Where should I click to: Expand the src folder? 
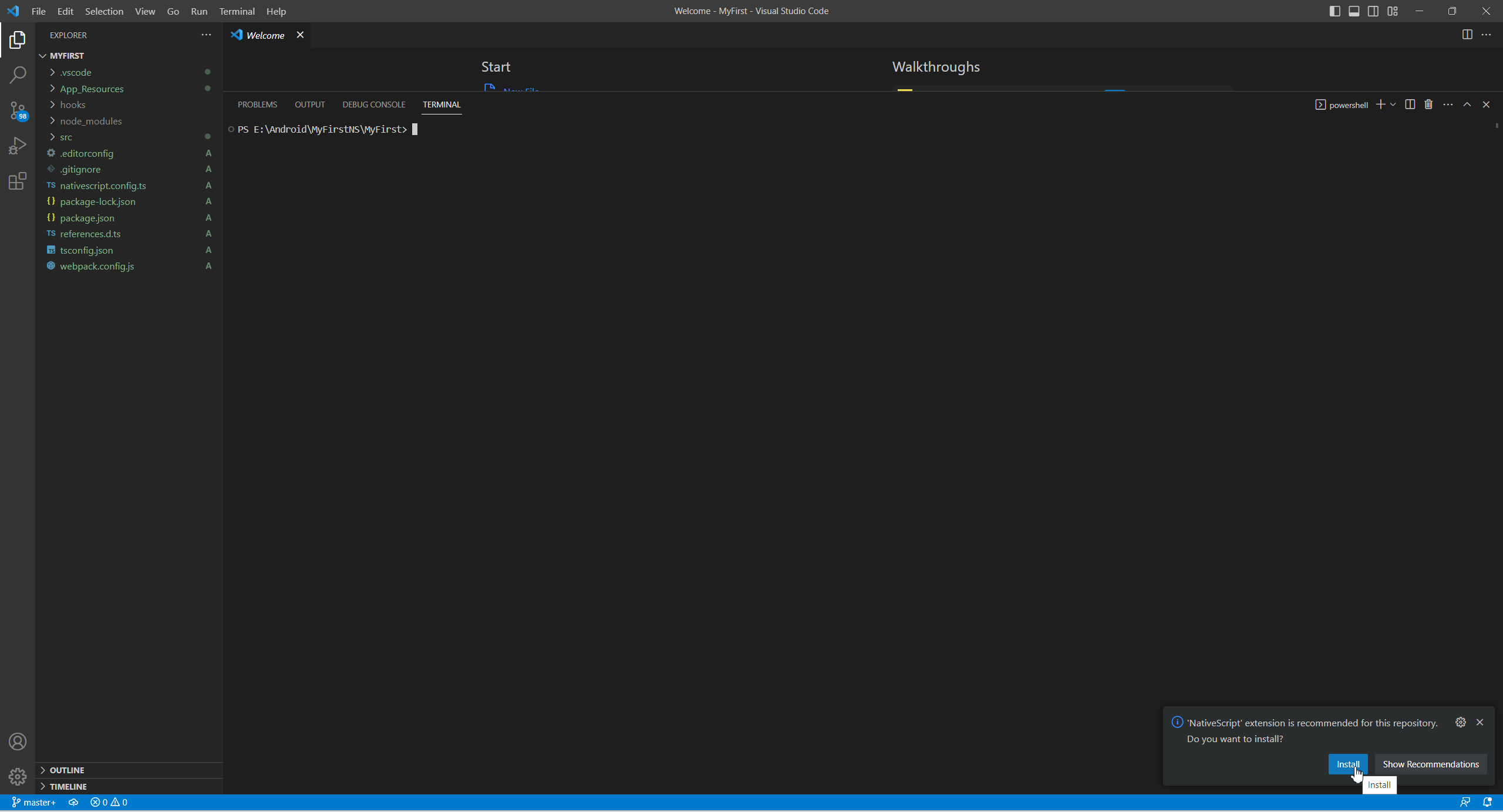point(66,137)
